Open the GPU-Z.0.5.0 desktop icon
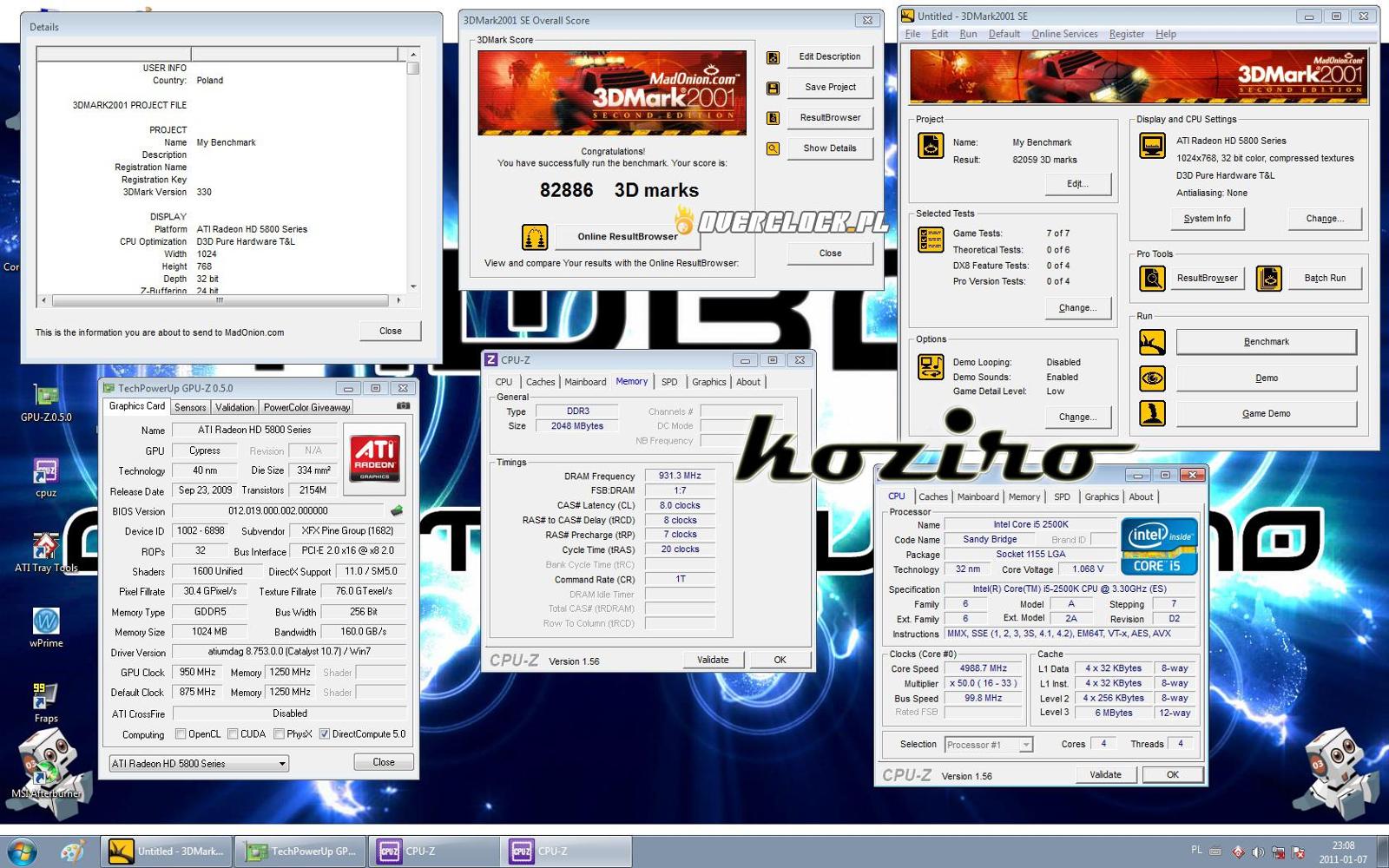This screenshot has height=868, width=1389. coord(46,404)
